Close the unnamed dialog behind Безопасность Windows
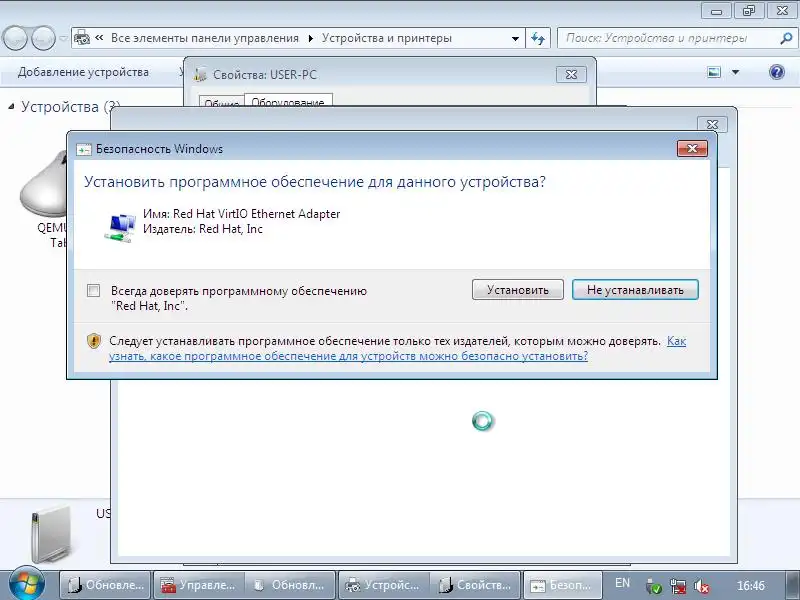The height and width of the screenshot is (600, 800). [x=712, y=124]
